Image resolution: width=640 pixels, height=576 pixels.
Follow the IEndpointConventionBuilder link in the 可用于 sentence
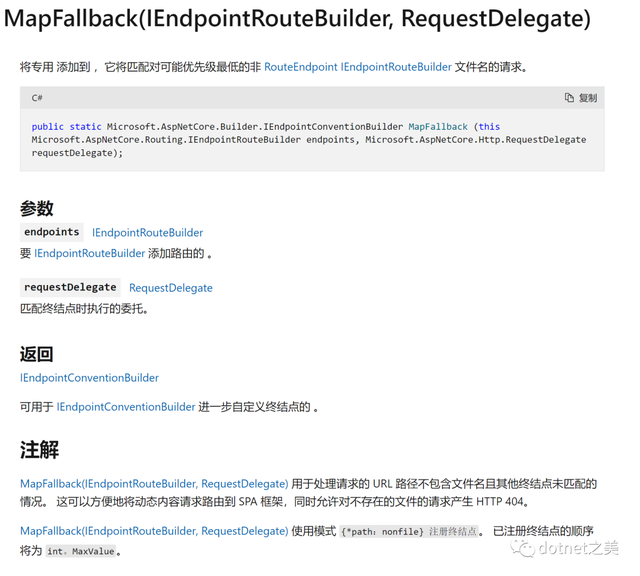pos(126,407)
